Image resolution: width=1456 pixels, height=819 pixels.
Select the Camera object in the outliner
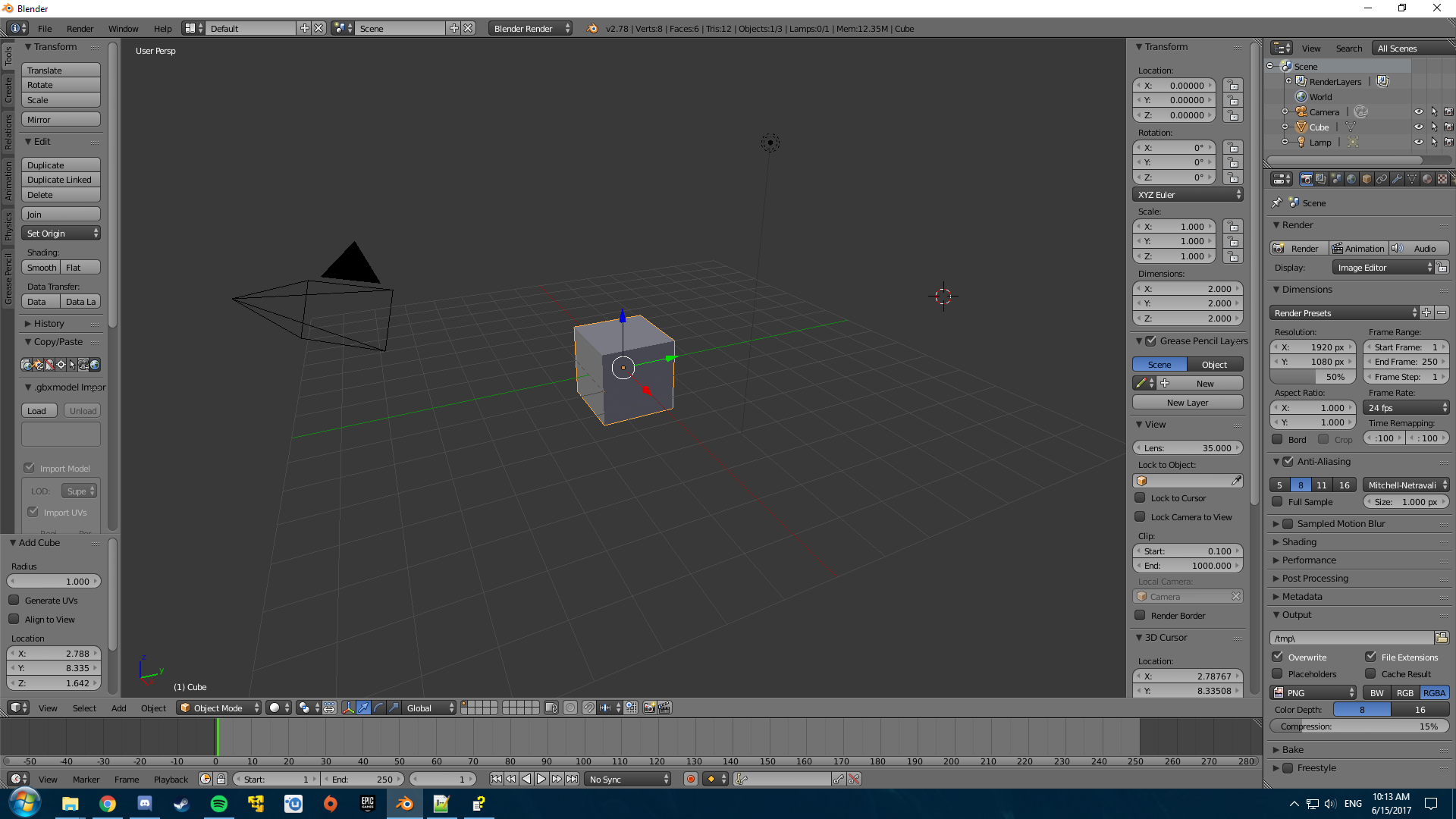(x=1324, y=112)
